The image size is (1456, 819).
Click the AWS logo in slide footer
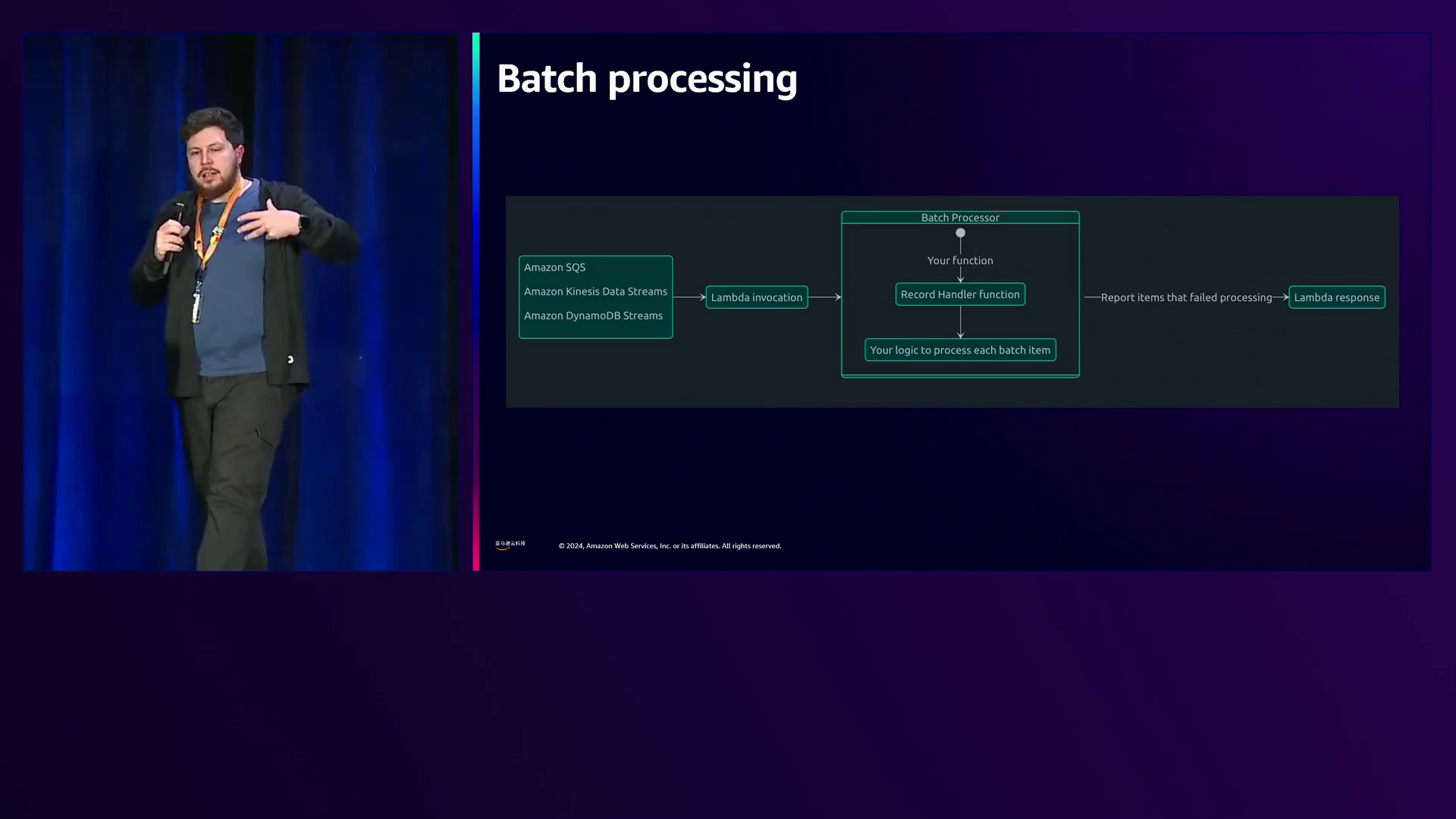tap(510, 544)
